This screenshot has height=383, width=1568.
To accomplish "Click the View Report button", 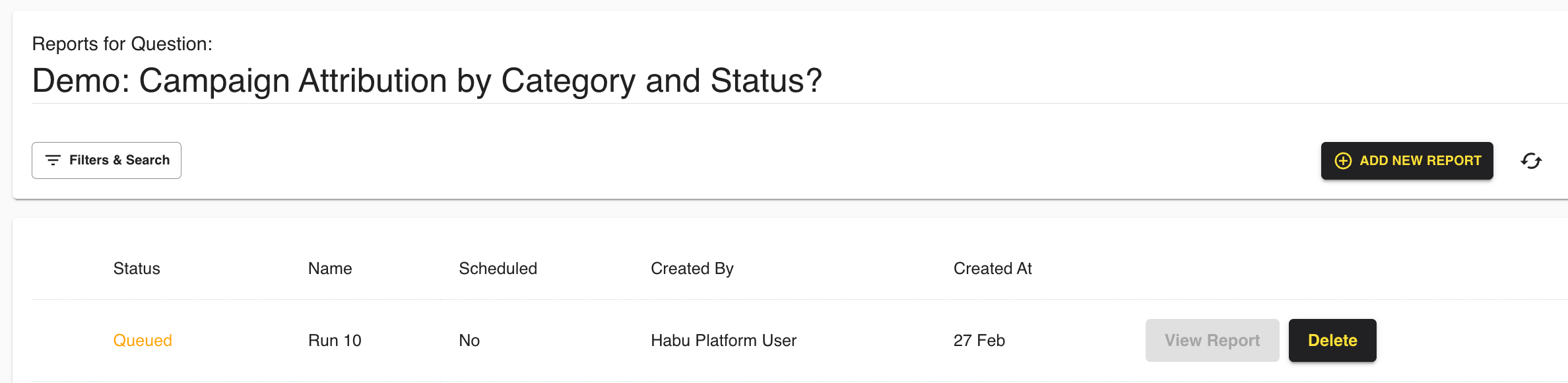I will pyautogui.click(x=1212, y=340).
